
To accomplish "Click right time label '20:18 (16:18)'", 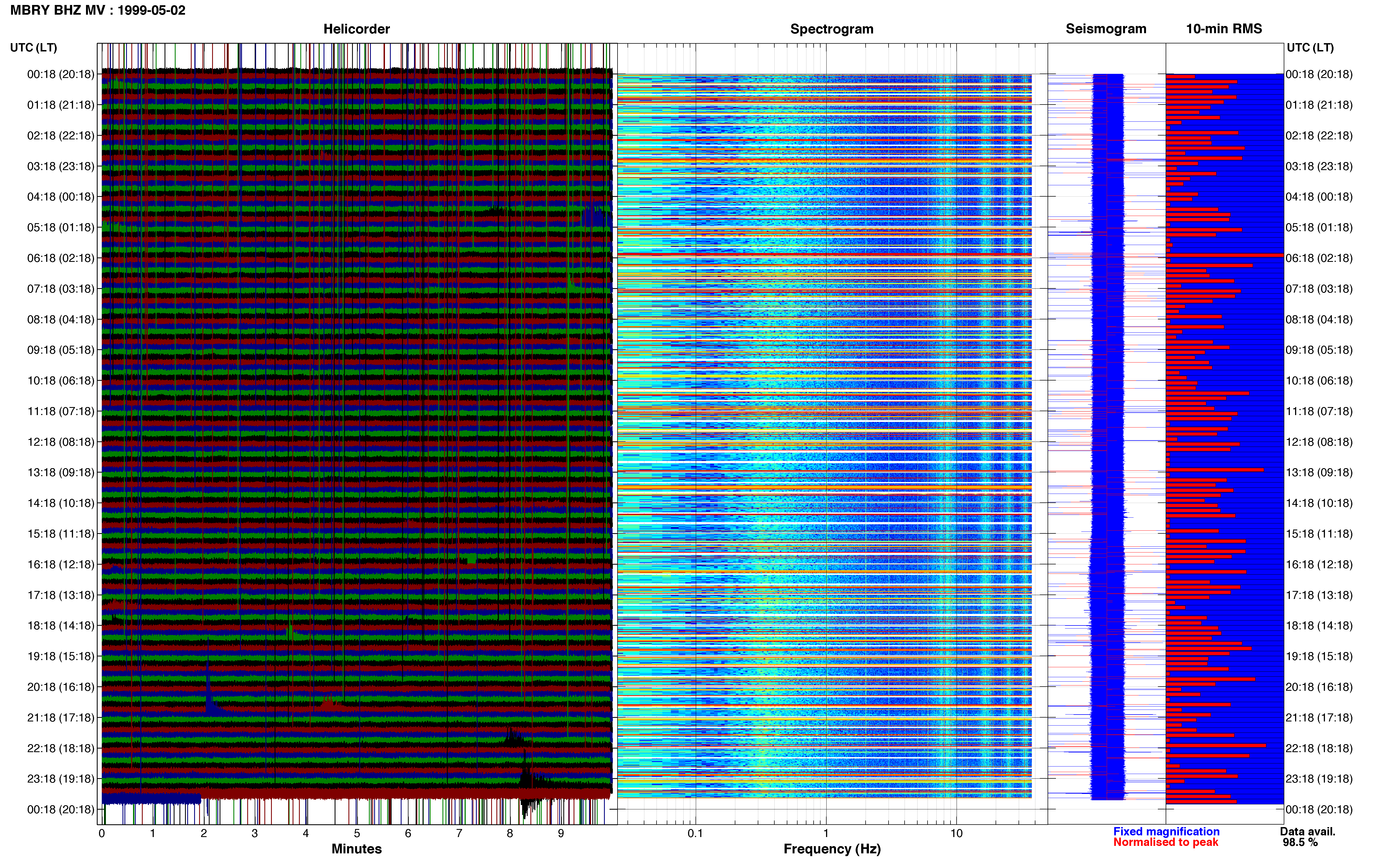I will click(1319, 687).
